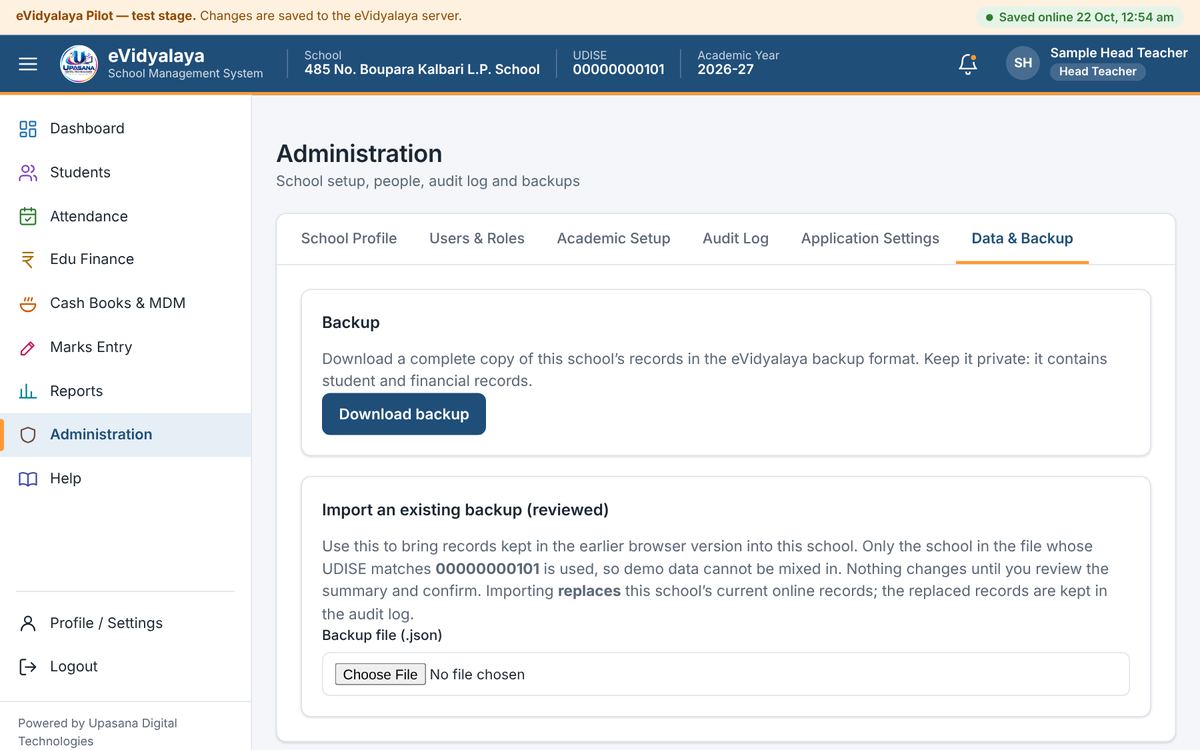This screenshot has width=1200, height=750.
Task: Open the hamburger navigation menu
Action: (28, 64)
